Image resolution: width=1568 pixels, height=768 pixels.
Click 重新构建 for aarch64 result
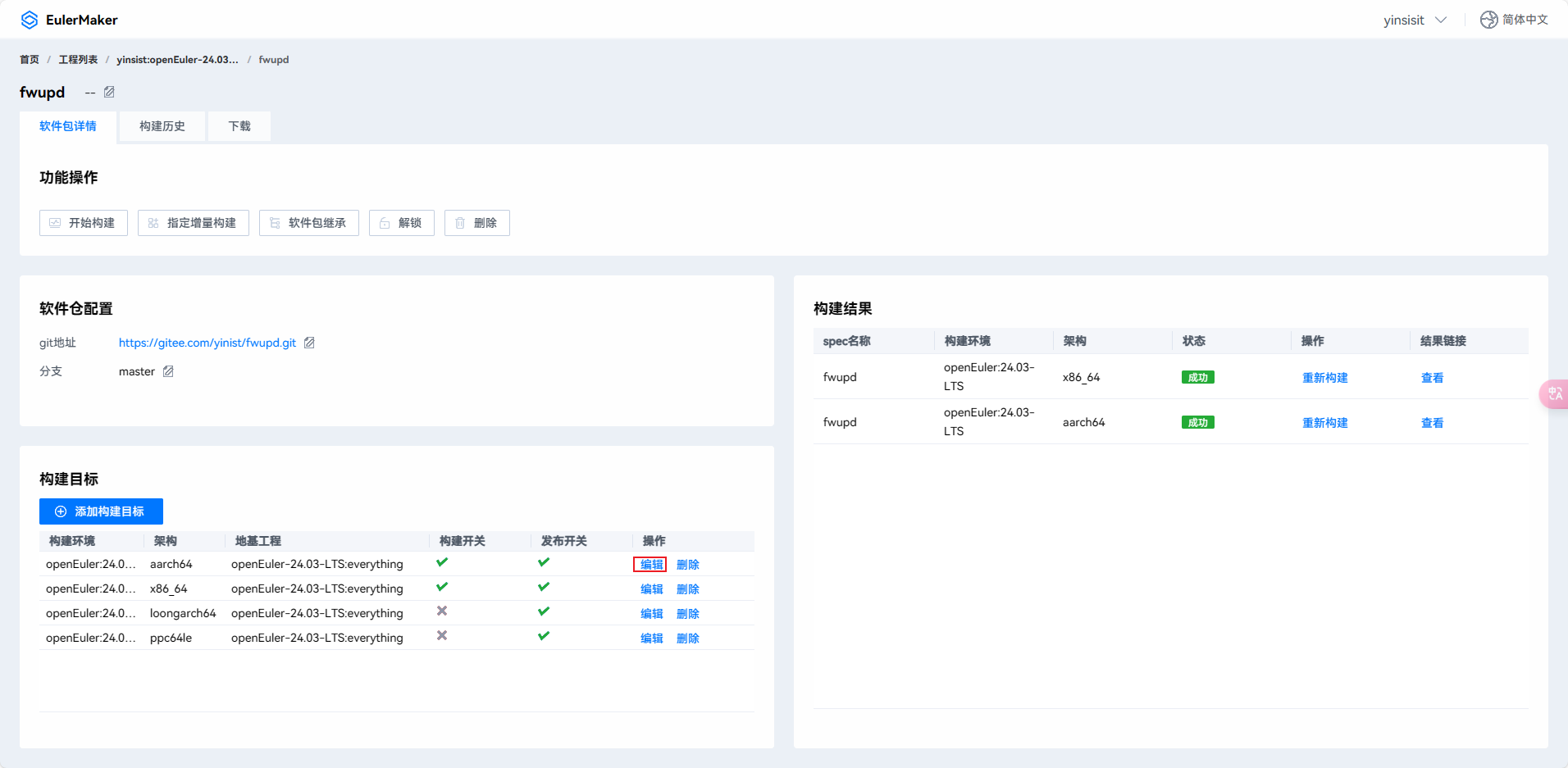pyautogui.click(x=1325, y=423)
